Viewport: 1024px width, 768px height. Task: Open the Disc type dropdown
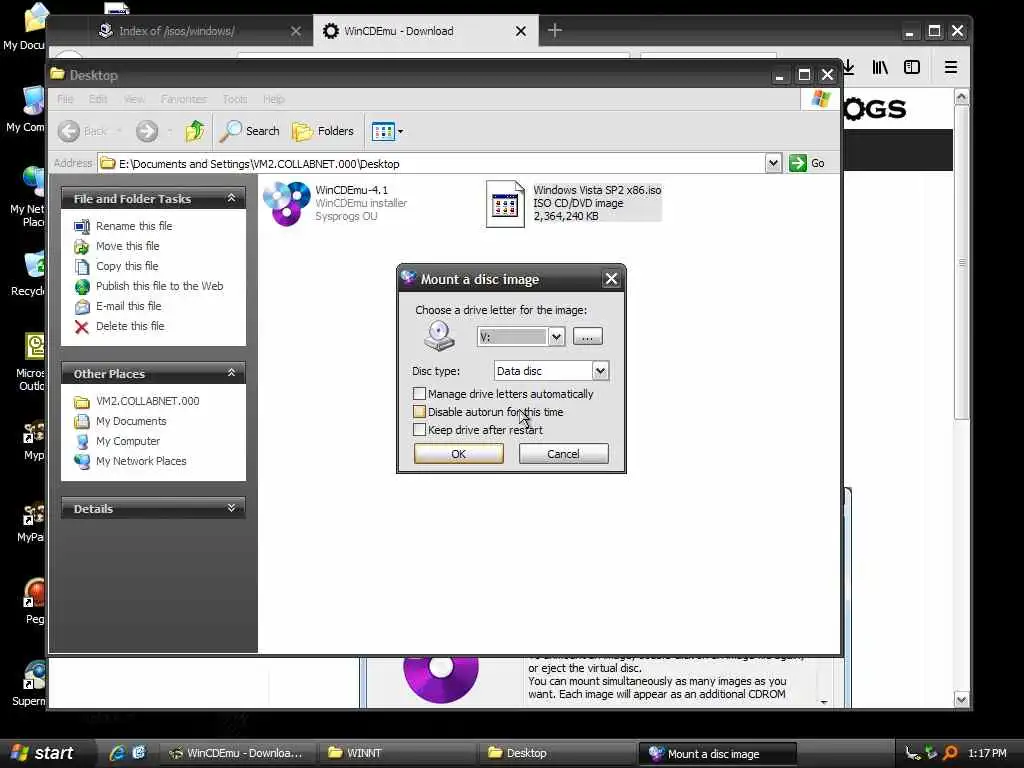[600, 371]
